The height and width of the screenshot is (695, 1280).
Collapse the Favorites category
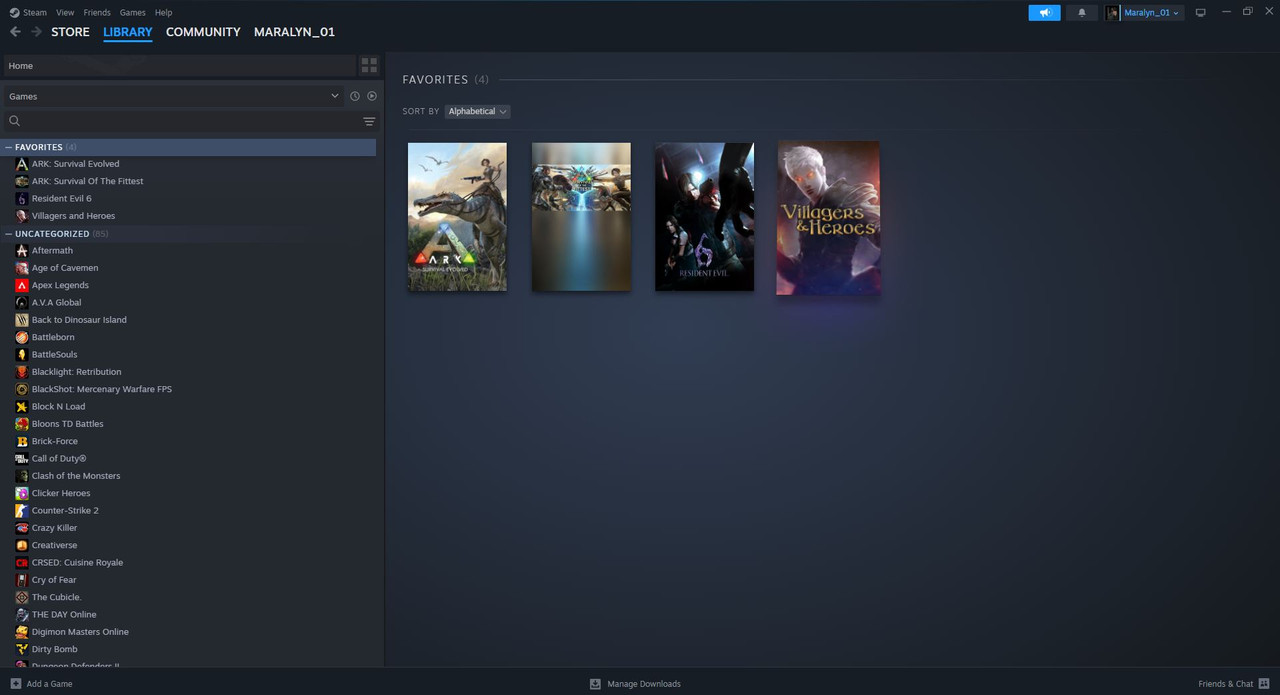[9, 147]
